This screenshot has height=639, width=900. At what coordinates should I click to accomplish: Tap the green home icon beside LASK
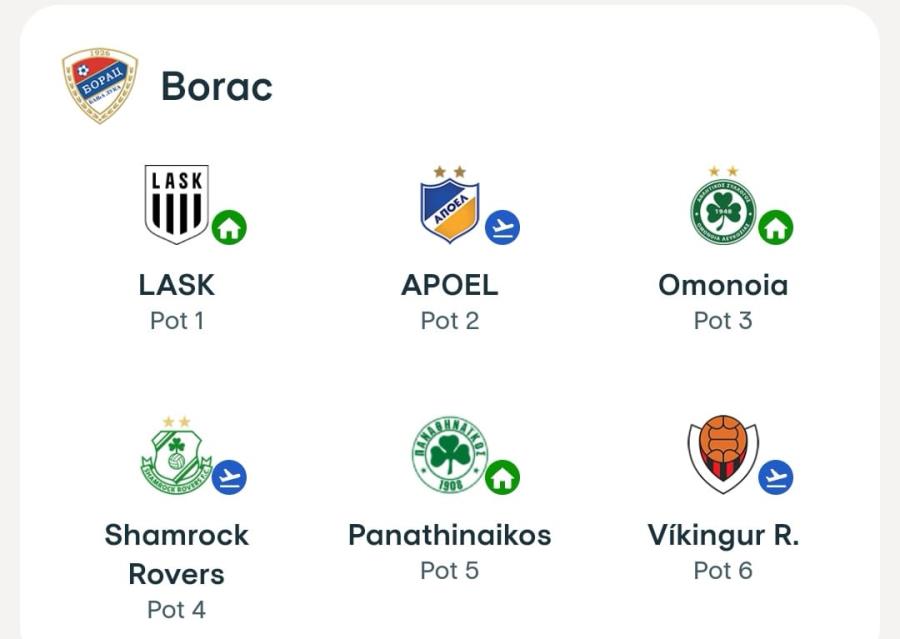point(229,227)
